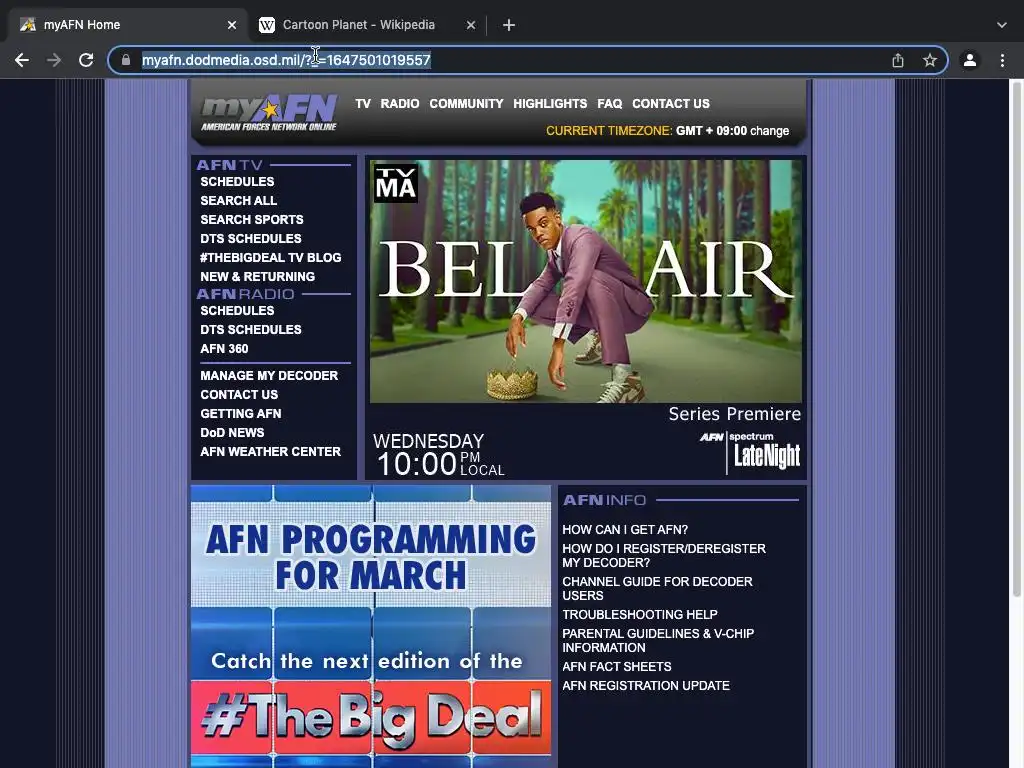Open NEW & RETURNING link
The width and height of the screenshot is (1024, 768).
click(257, 276)
